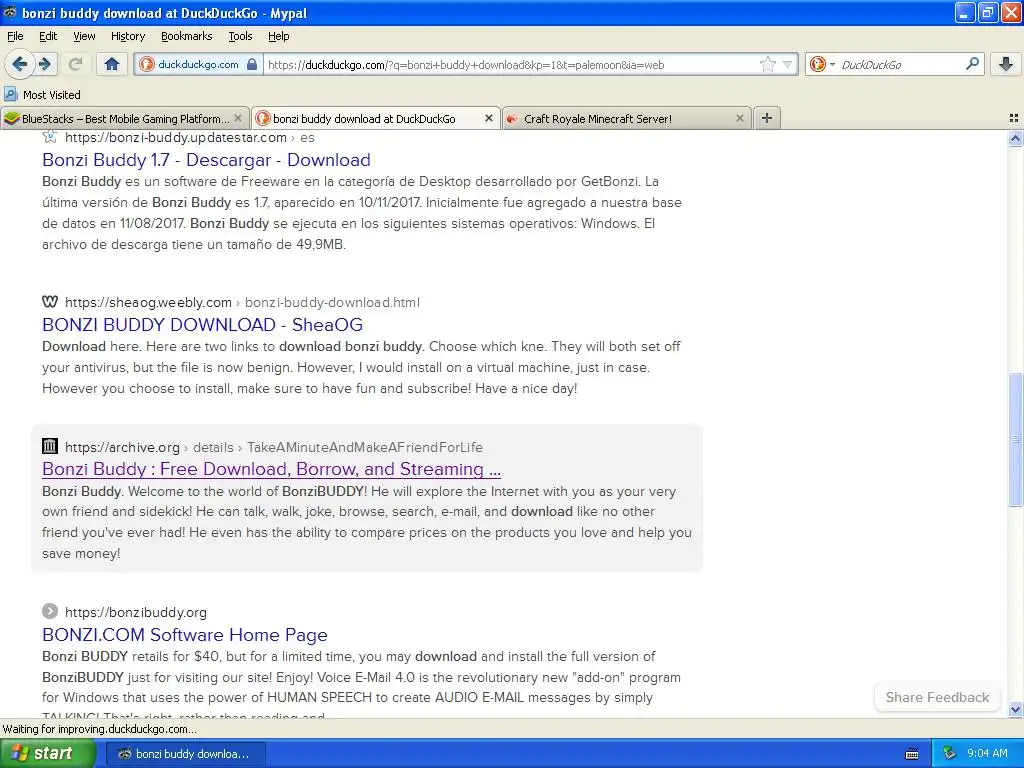Viewport: 1024px width, 768px height.
Task: Click the https://archive.org URL text
Action: [122, 447]
